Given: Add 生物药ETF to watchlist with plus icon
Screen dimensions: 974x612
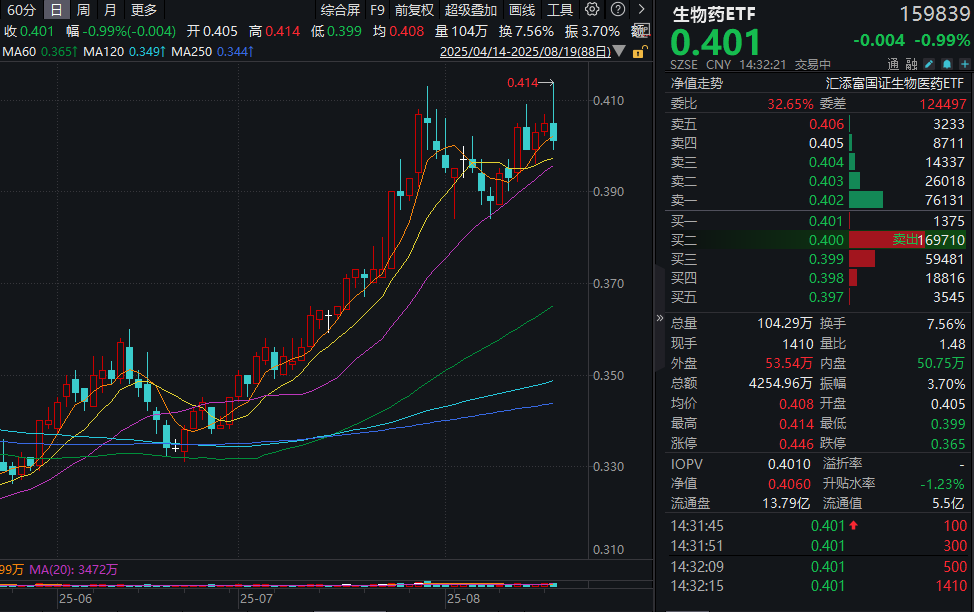Looking at the screenshot, I should (x=962, y=64).
